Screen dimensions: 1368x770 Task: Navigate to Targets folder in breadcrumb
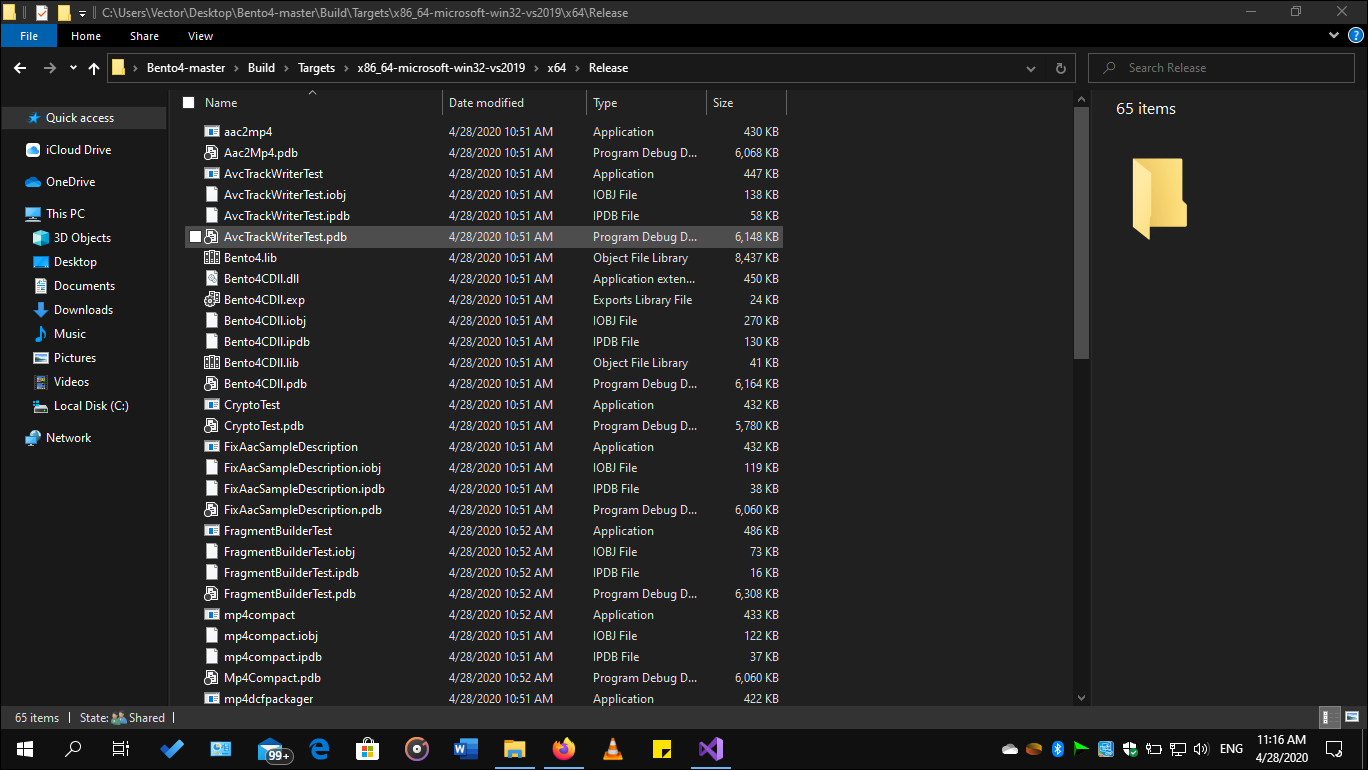(x=316, y=68)
